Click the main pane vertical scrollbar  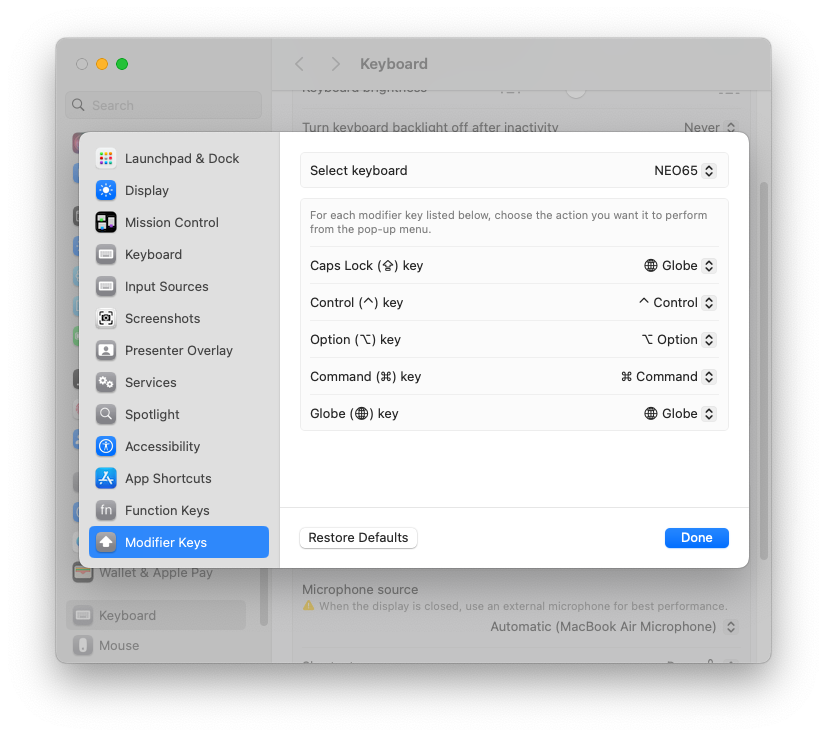[763, 371]
